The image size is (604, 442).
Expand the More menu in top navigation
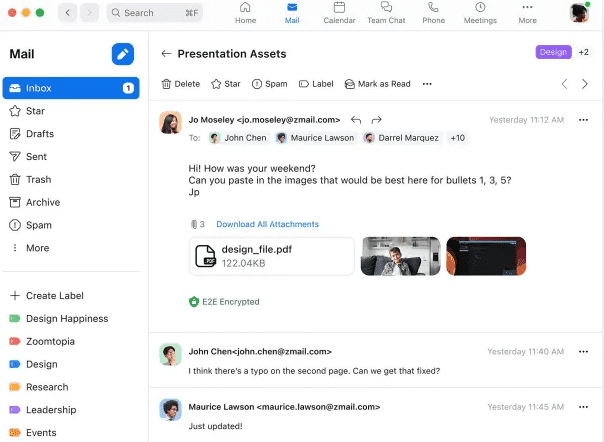pos(527,13)
